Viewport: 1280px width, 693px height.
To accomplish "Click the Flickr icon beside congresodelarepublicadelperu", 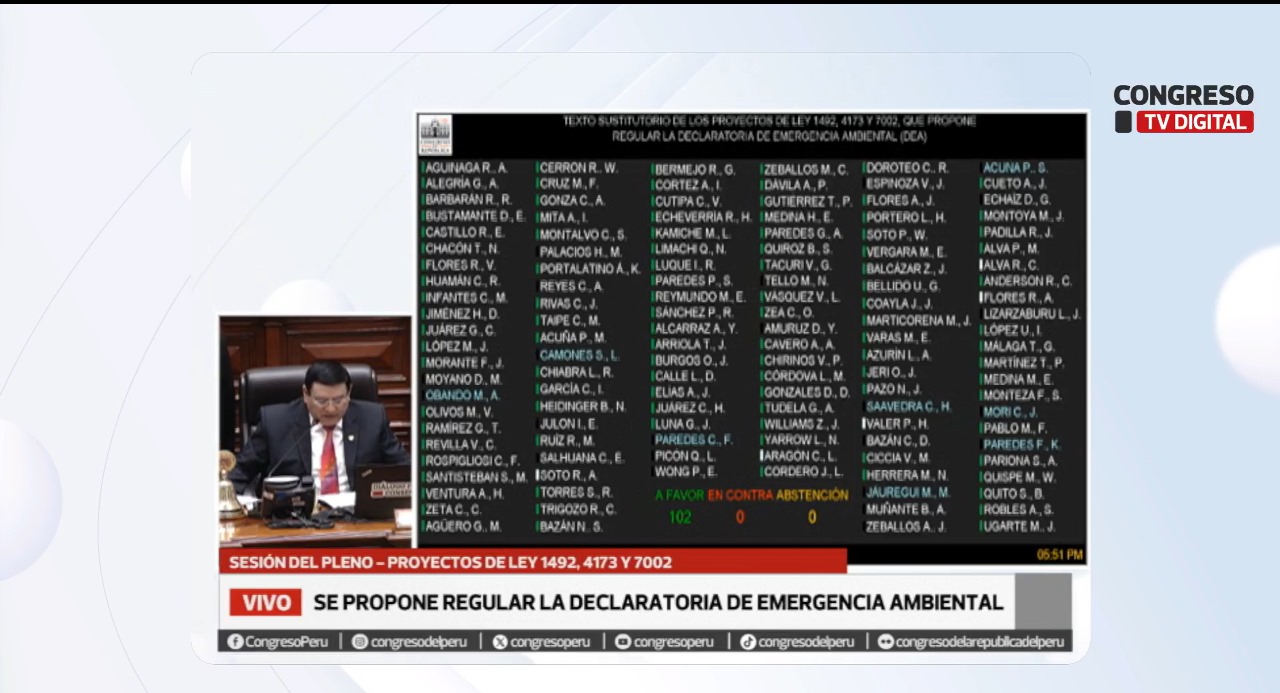I will click(885, 642).
